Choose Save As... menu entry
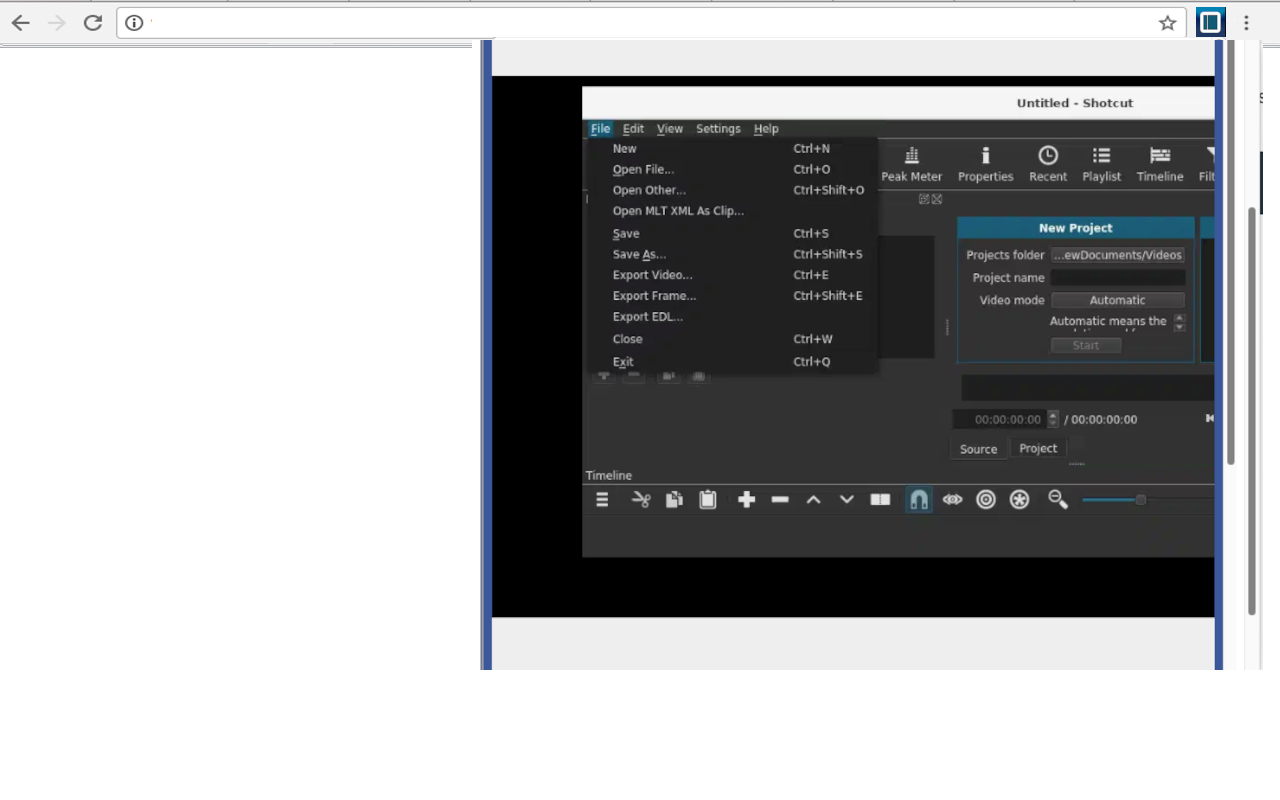The width and height of the screenshot is (1280, 800). tap(732, 254)
